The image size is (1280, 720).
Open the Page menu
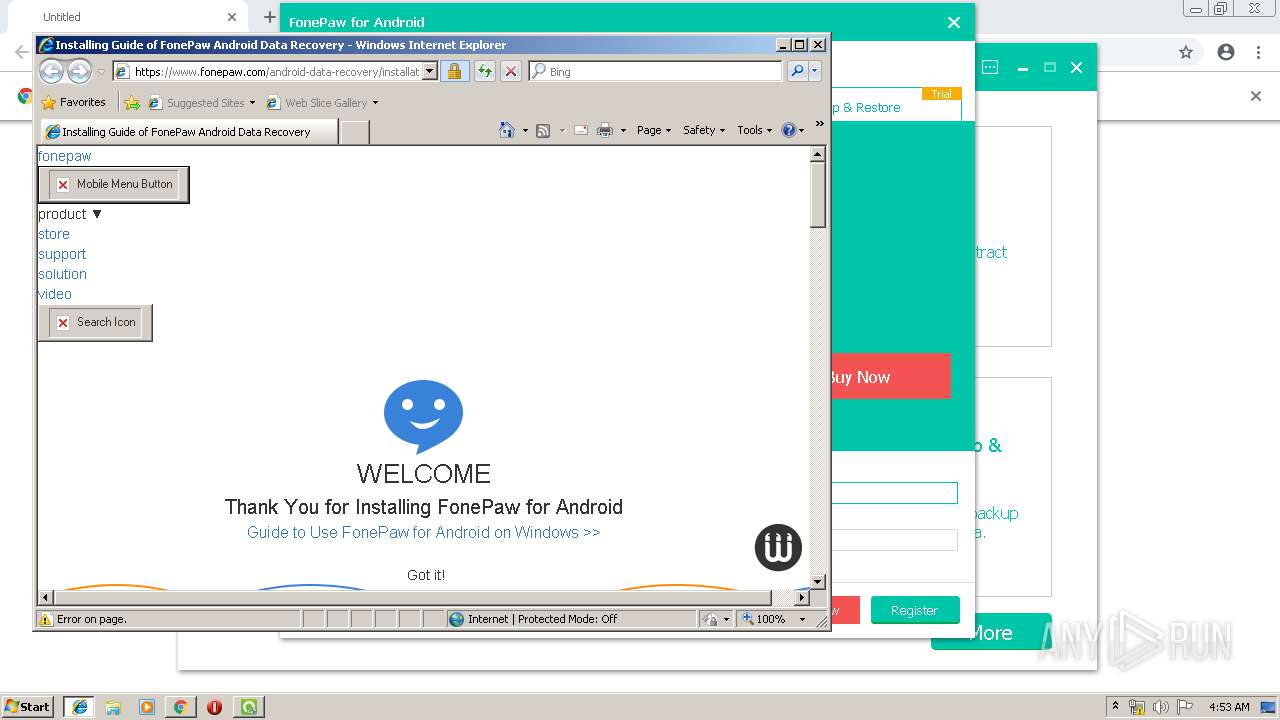tap(654, 130)
